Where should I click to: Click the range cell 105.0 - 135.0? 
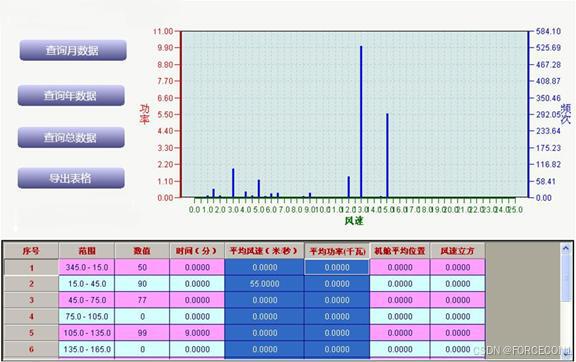pyautogui.click(x=87, y=333)
